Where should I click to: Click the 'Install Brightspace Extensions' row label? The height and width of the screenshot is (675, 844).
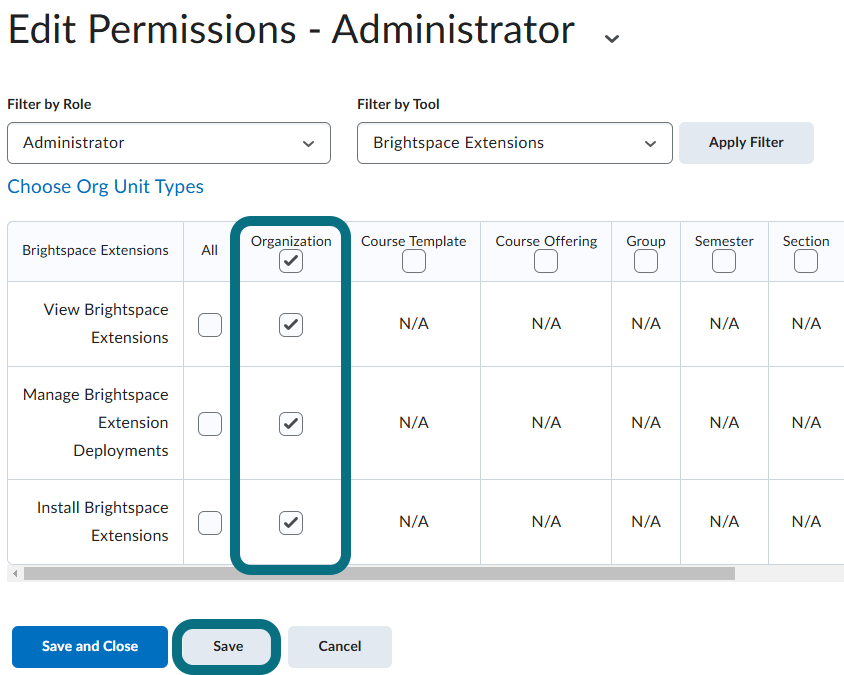point(103,522)
